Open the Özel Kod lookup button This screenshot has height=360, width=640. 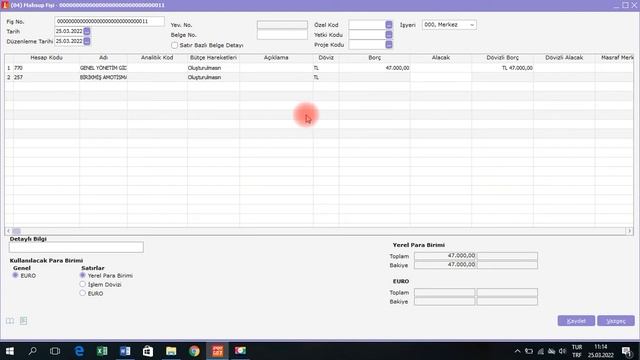(389, 25)
